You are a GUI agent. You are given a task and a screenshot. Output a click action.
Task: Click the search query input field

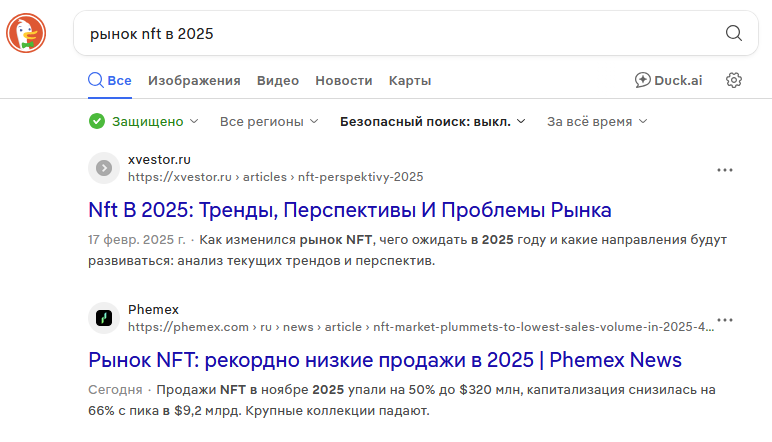tap(400, 34)
